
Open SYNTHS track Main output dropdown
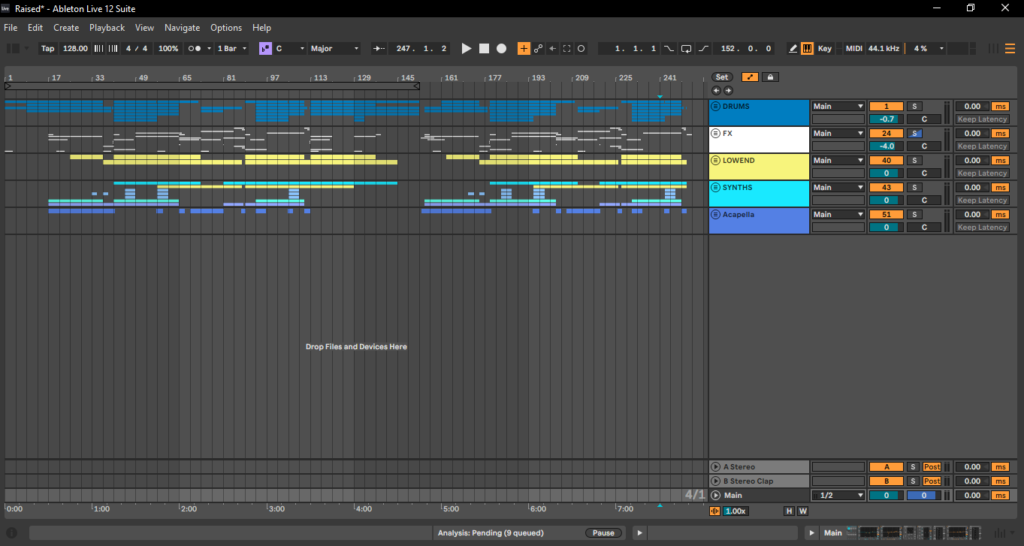(x=837, y=187)
